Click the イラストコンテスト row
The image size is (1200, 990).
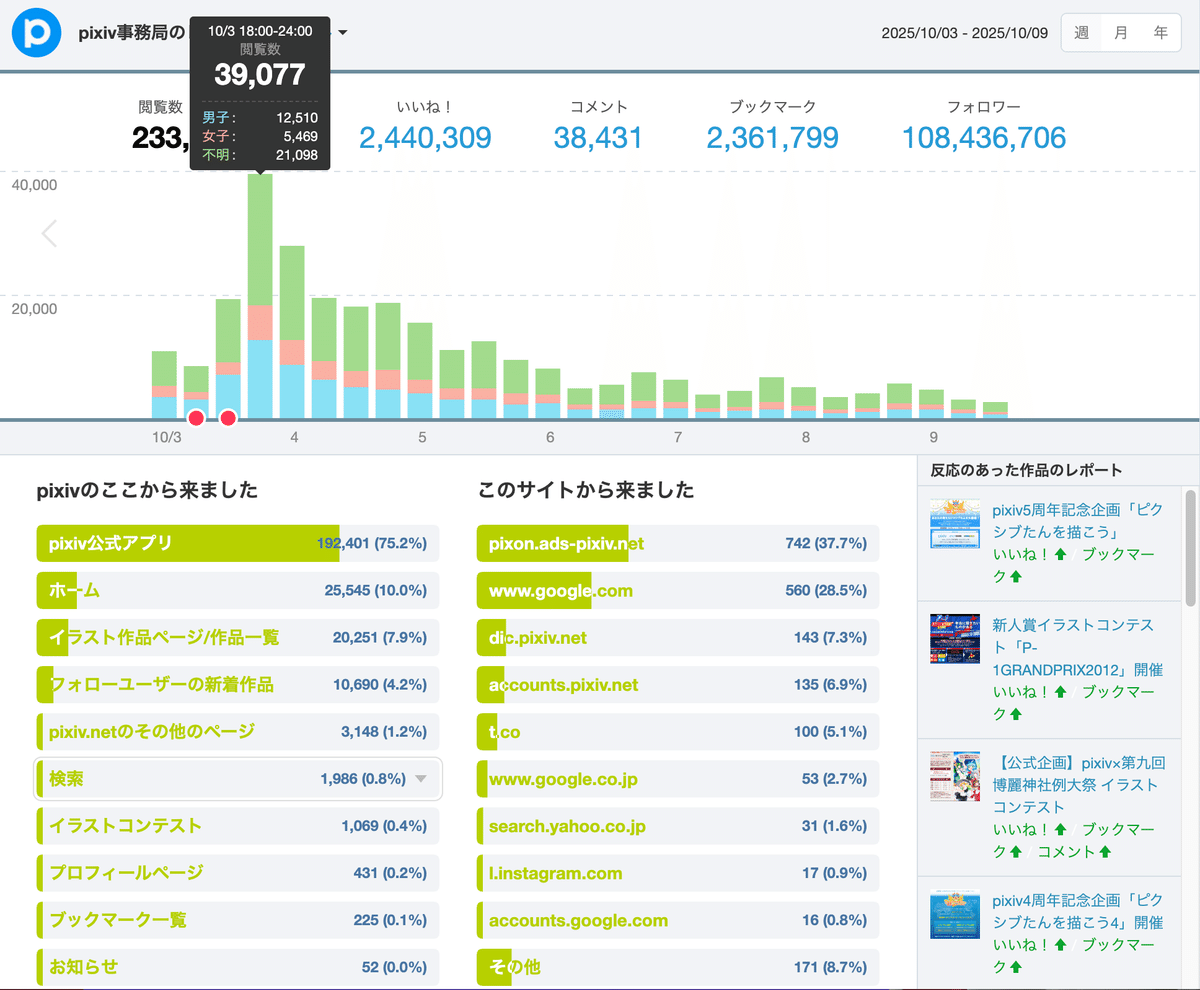238,825
